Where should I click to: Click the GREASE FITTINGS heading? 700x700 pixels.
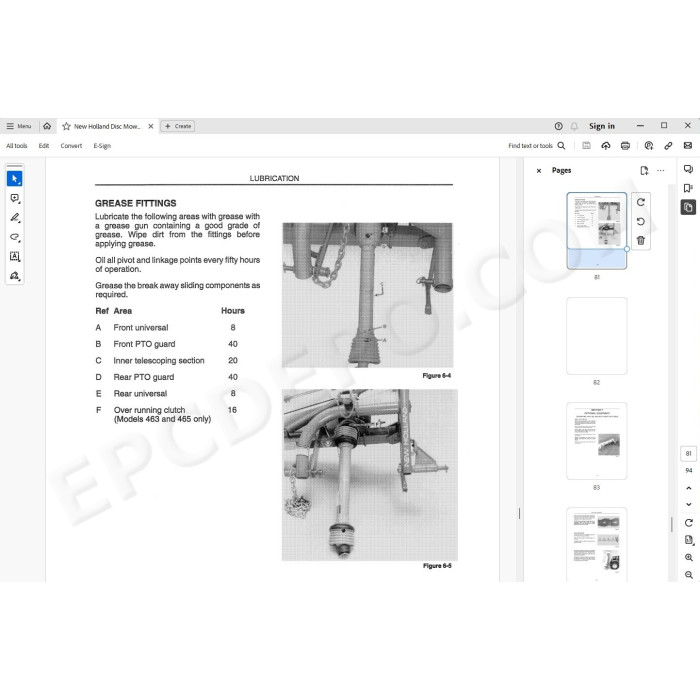click(136, 203)
